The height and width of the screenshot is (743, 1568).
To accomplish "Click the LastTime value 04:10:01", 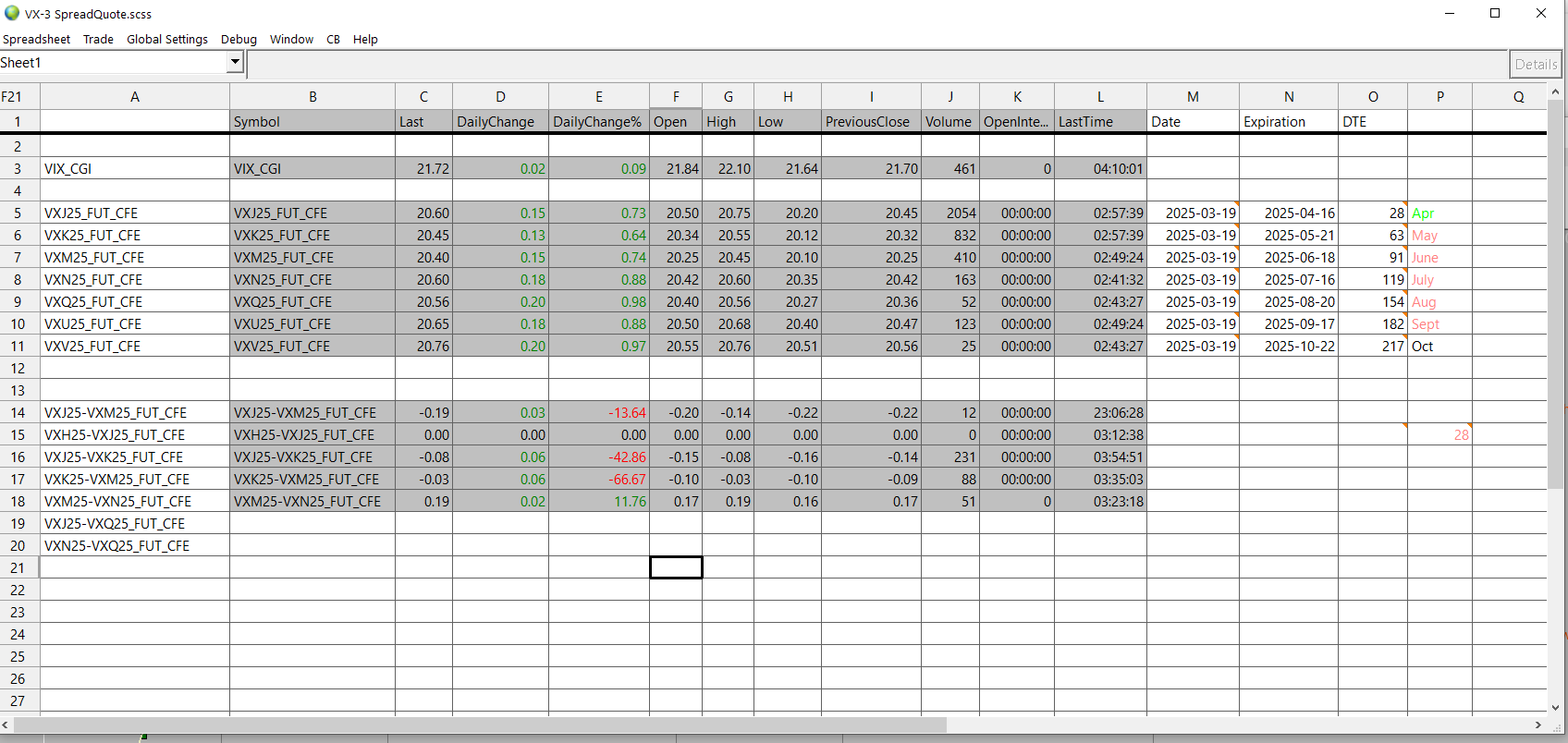I will (x=1100, y=168).
